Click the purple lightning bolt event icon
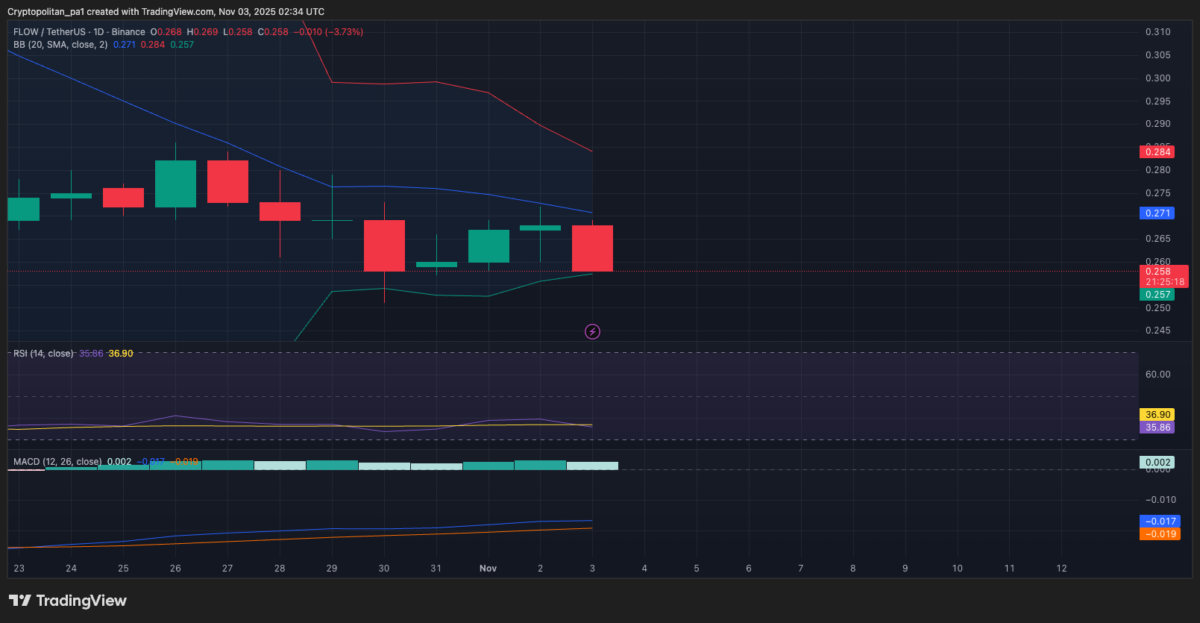This screenshot has width=1200, height=623. (592, 331)
